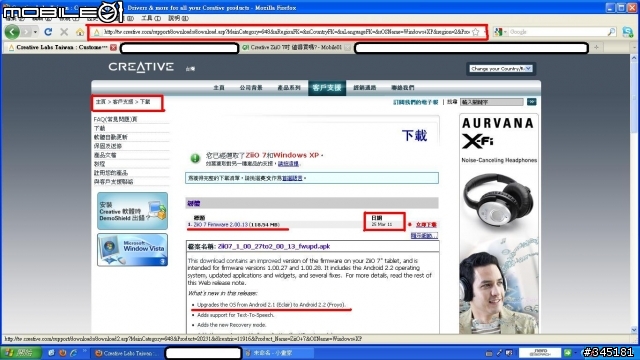This screenshot has width=640, height=360.
Task: Open ZiiO 7 Firmware 2.00.13 link
Action: (221, 225)
